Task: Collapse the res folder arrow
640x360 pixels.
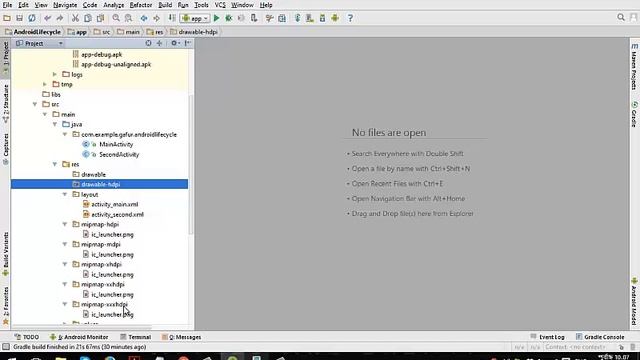Action: 55,164
